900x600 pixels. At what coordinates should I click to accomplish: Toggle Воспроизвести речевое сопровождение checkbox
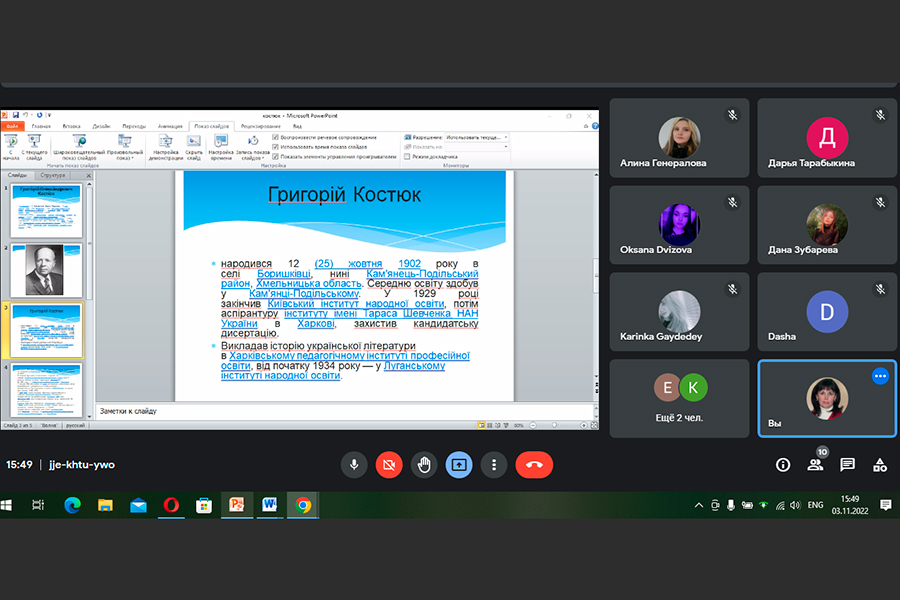click(x=276, y=138)
